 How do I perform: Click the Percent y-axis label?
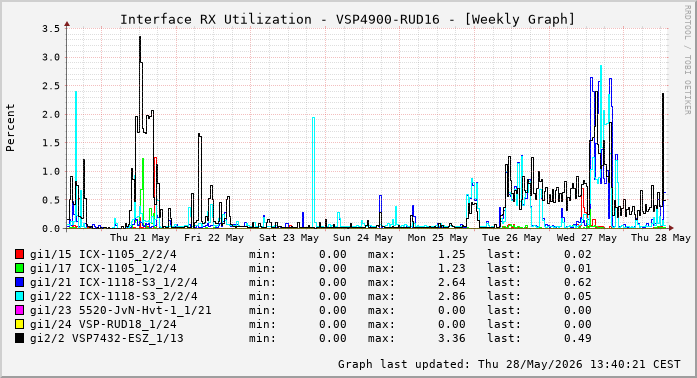[10, 128]
